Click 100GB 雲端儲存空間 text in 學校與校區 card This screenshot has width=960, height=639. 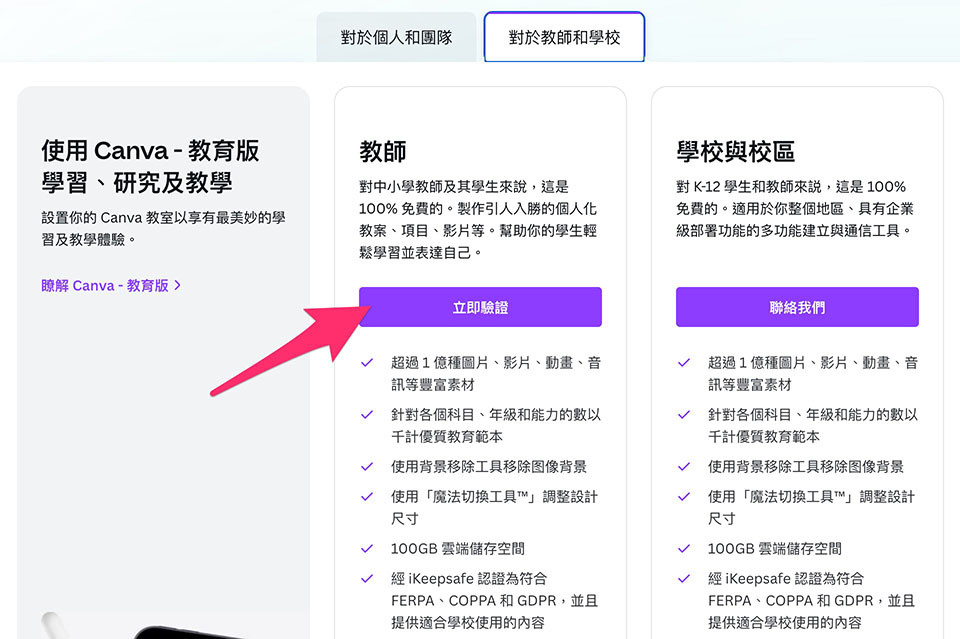775,549
